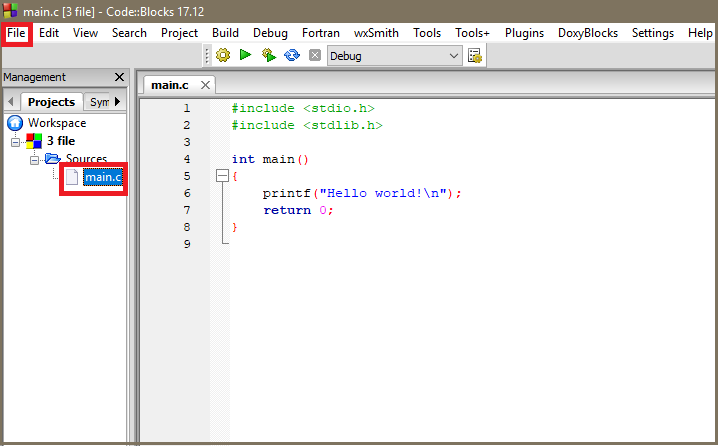Open the DoxyBlocks menu
This screenshot has width=718, height=446.
(x=588, y=33)
